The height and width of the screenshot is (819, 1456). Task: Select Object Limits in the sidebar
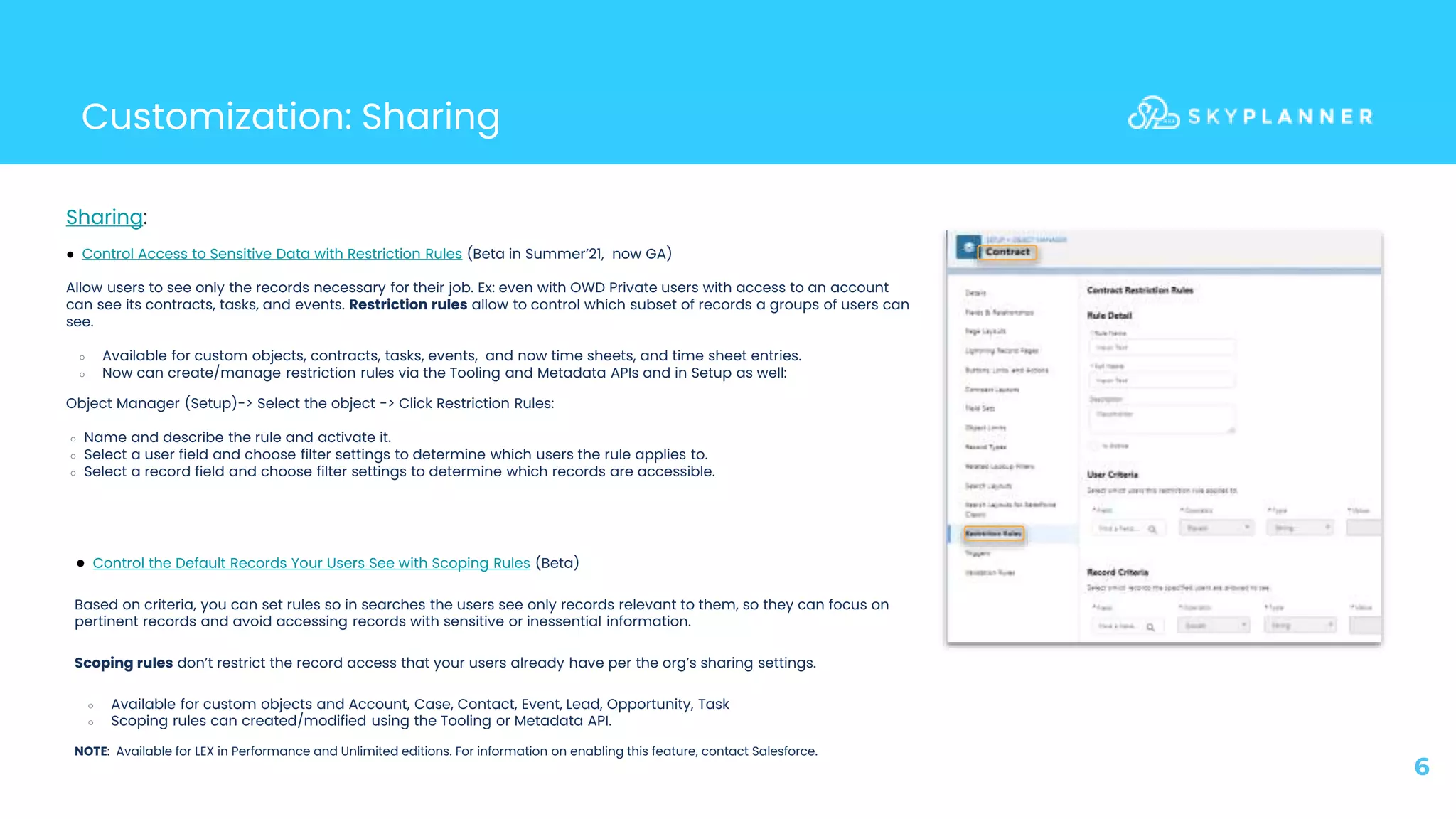[x=985, y=428]
